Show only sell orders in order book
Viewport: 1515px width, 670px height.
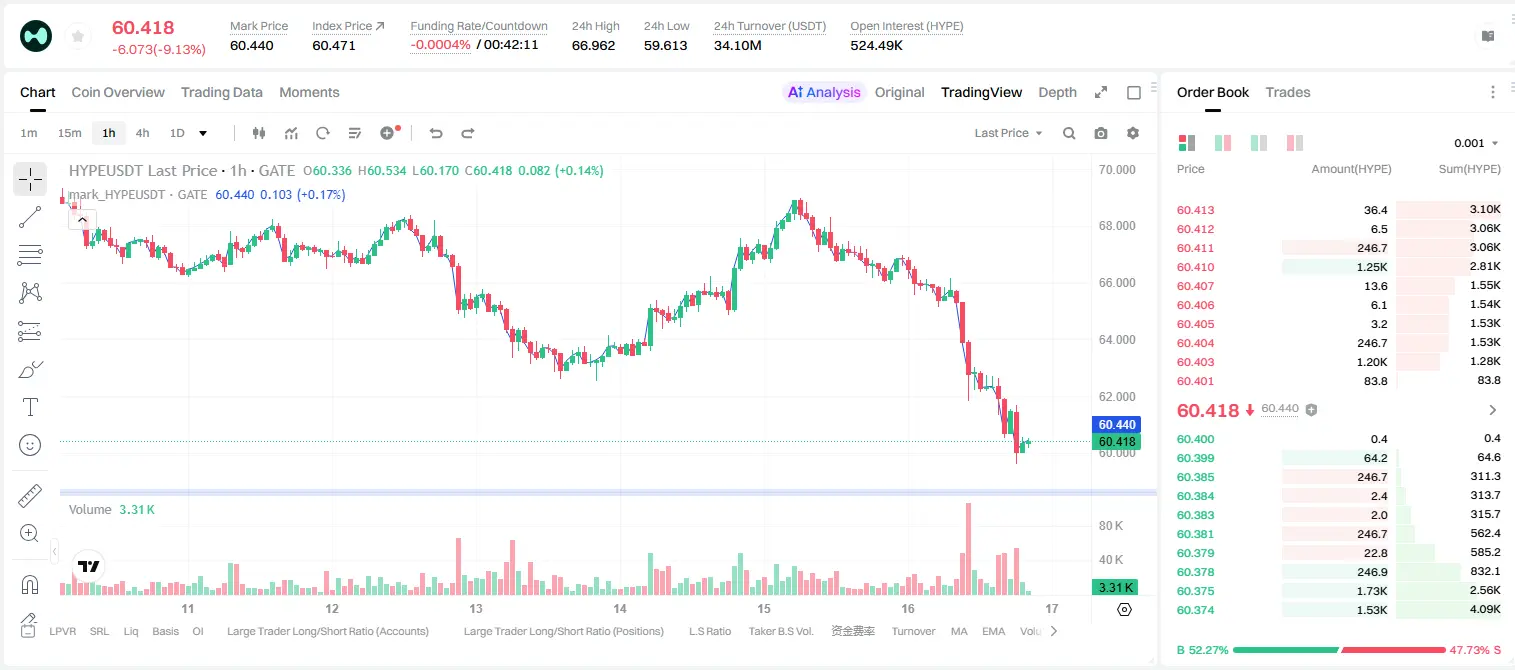coord(1295,143)
